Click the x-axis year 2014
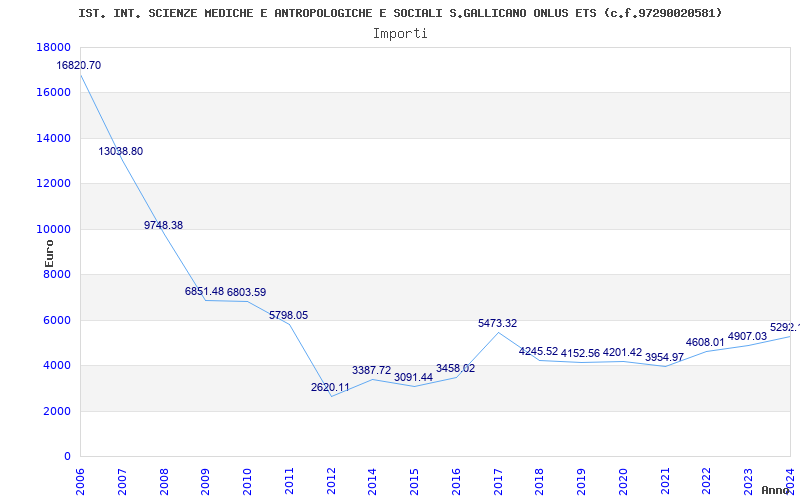 (372, 481)
